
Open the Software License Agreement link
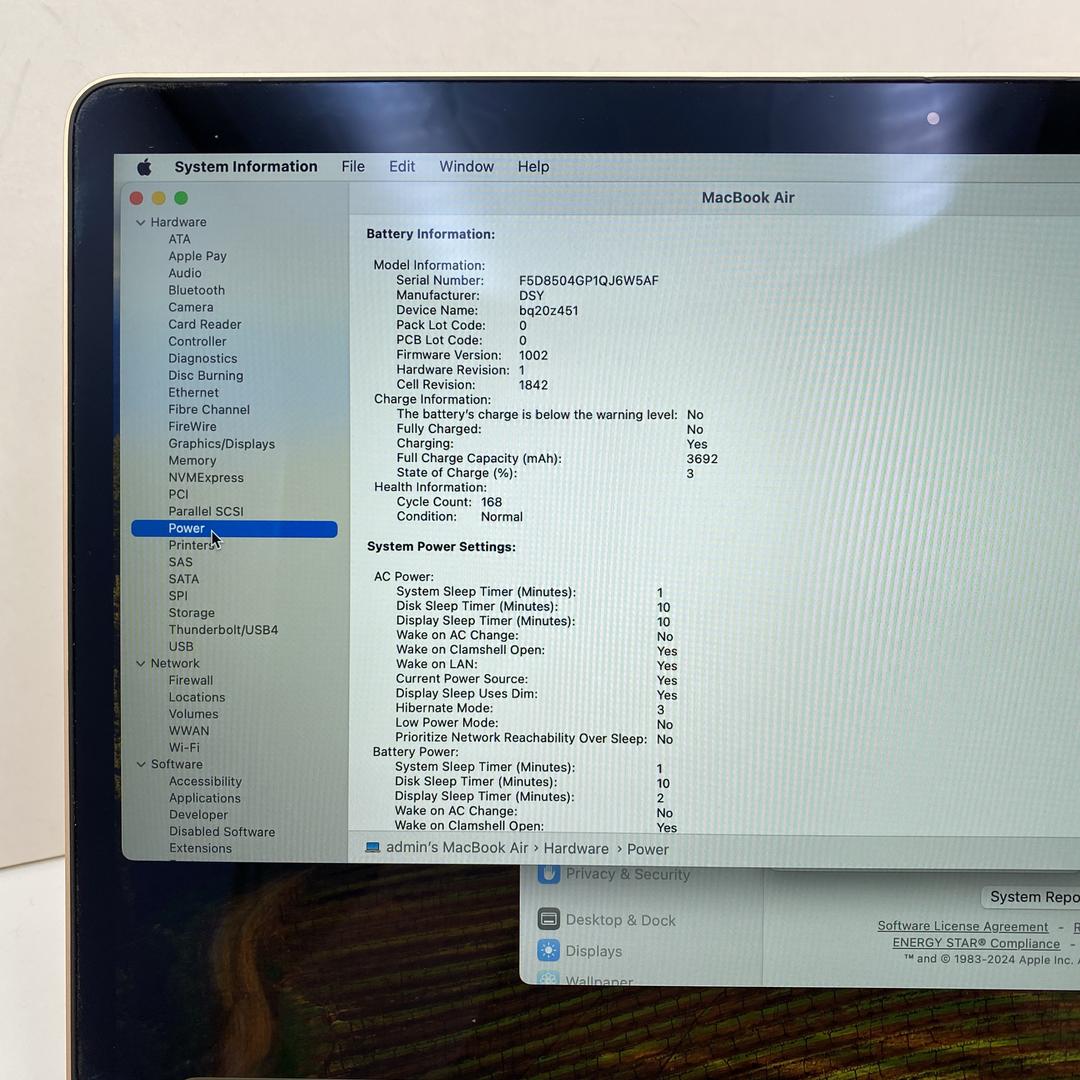pyautogui.click(x=962, y=926)
